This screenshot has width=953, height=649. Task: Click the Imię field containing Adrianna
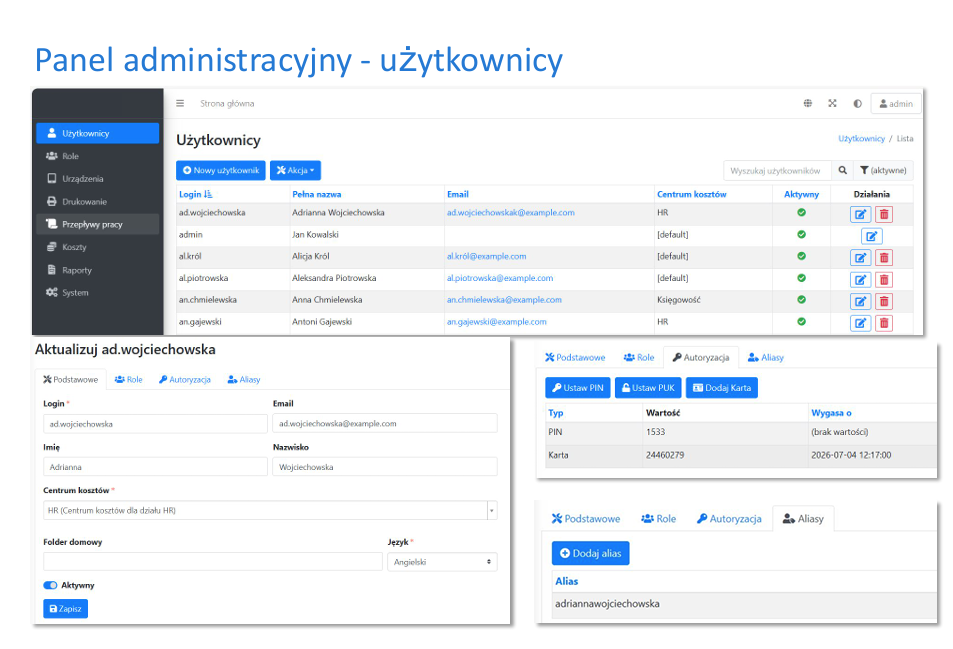[x=155, y=467]
